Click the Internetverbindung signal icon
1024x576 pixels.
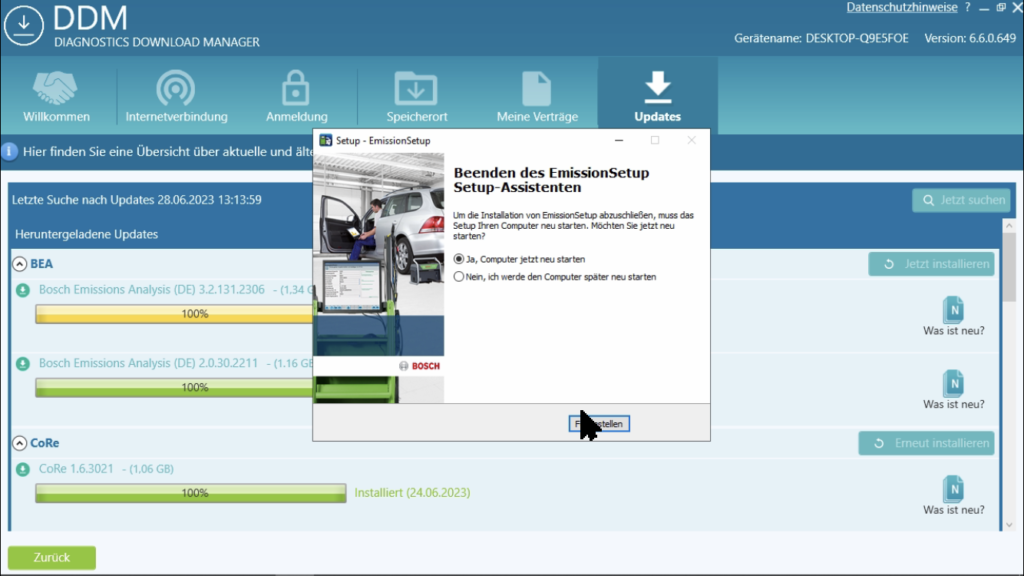pyautogui.click(x=176, y=89)
